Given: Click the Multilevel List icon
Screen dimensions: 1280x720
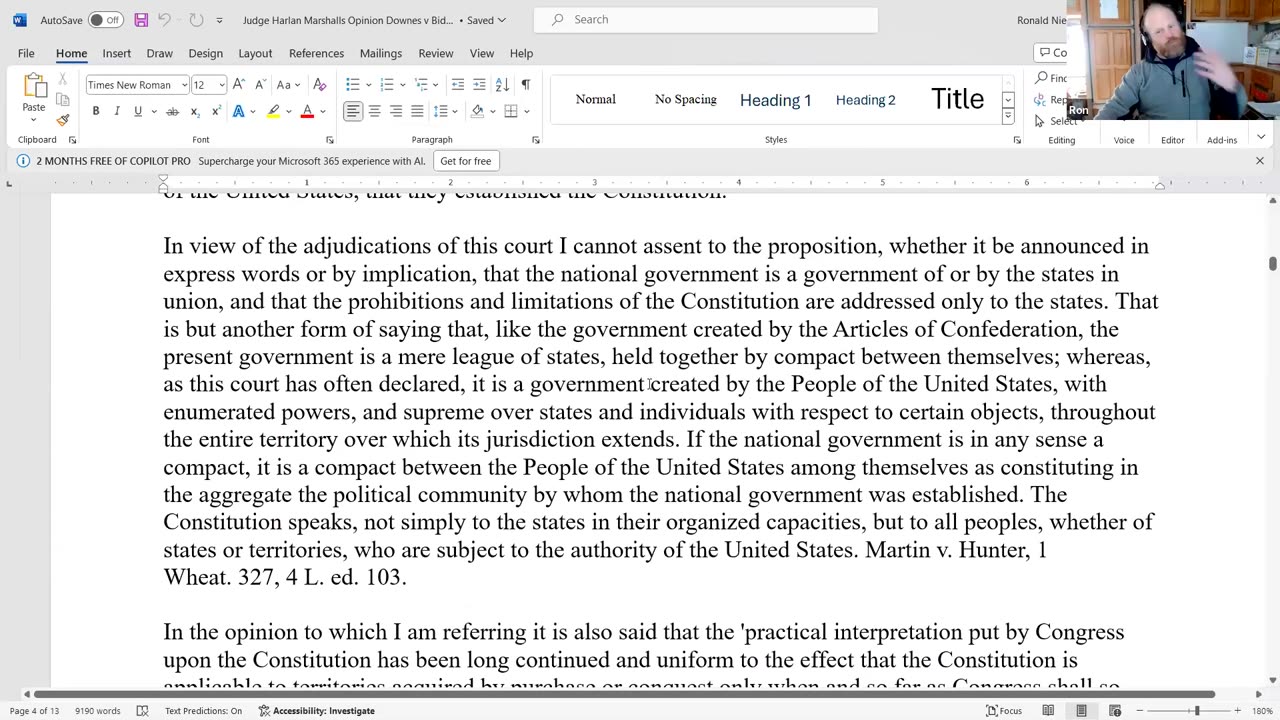Looking at the screenshot, I should (421, 85).
